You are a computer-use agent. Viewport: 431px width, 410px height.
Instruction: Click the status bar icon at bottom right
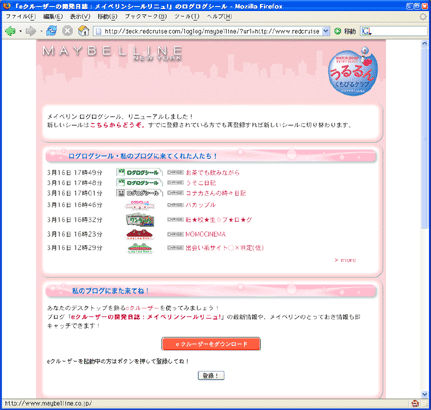(415, 403)
